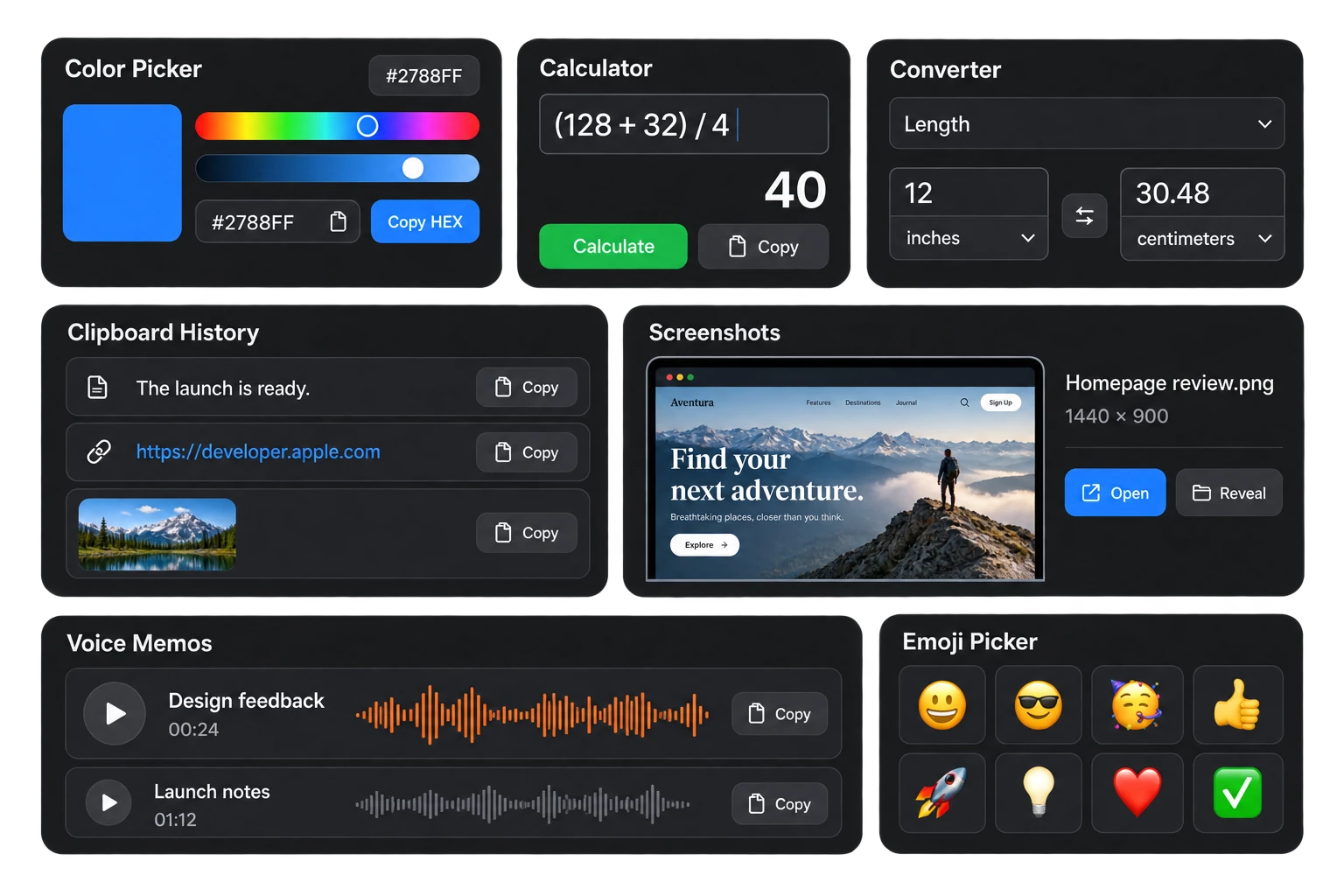Open the Homepage review.png screenshot
The image size is (1344, 896).
click(x=1115, y=493)
